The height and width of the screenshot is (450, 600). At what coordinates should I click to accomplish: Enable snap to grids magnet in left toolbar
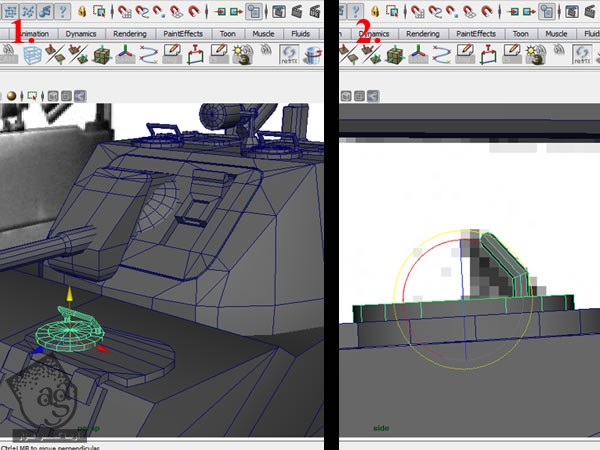[x=126, y=12]
